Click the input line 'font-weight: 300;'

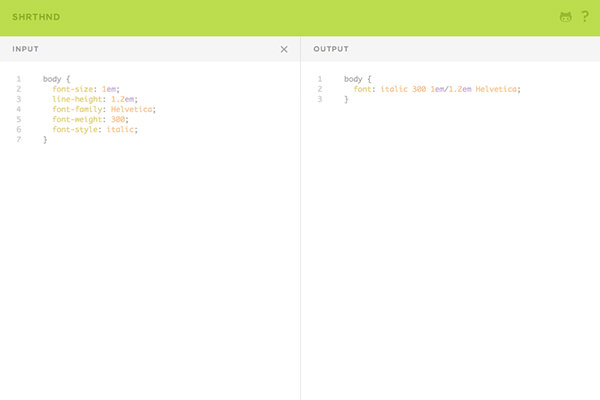tap(90, 119)
